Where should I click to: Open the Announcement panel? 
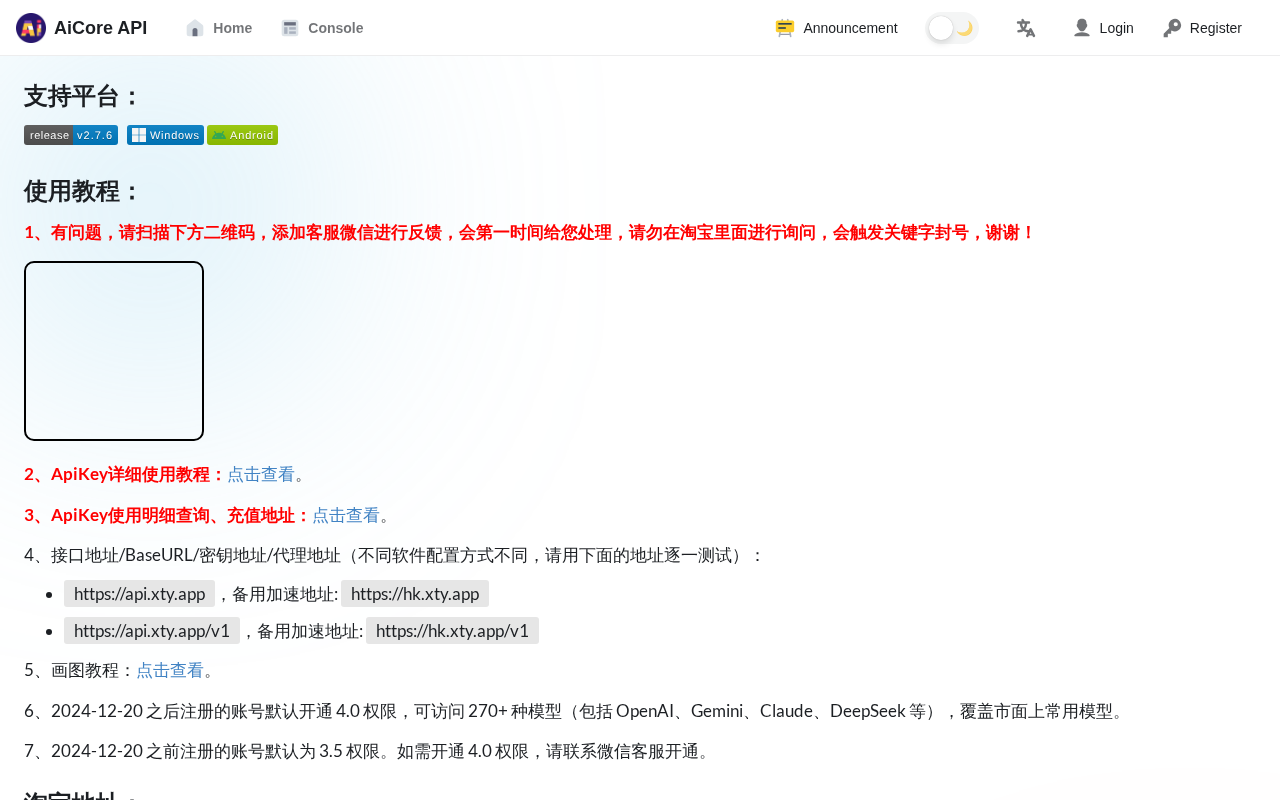[x=836, y=28]
